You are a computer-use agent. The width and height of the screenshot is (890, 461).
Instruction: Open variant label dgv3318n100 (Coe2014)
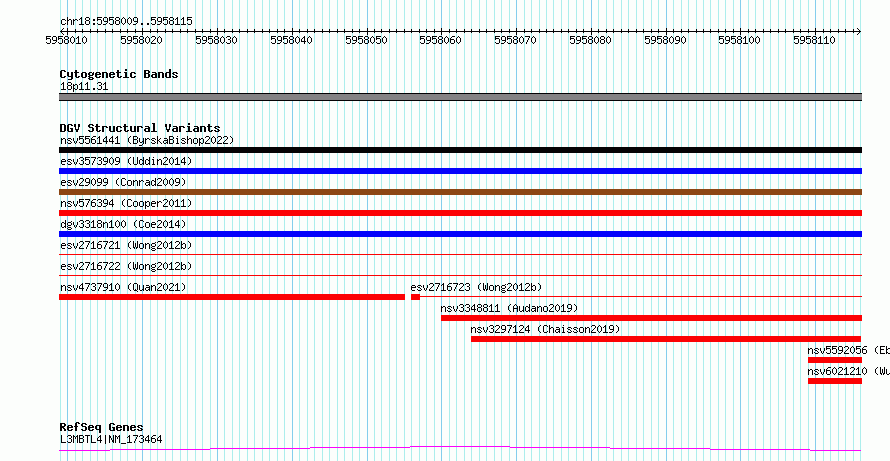[x=123, y=224]
